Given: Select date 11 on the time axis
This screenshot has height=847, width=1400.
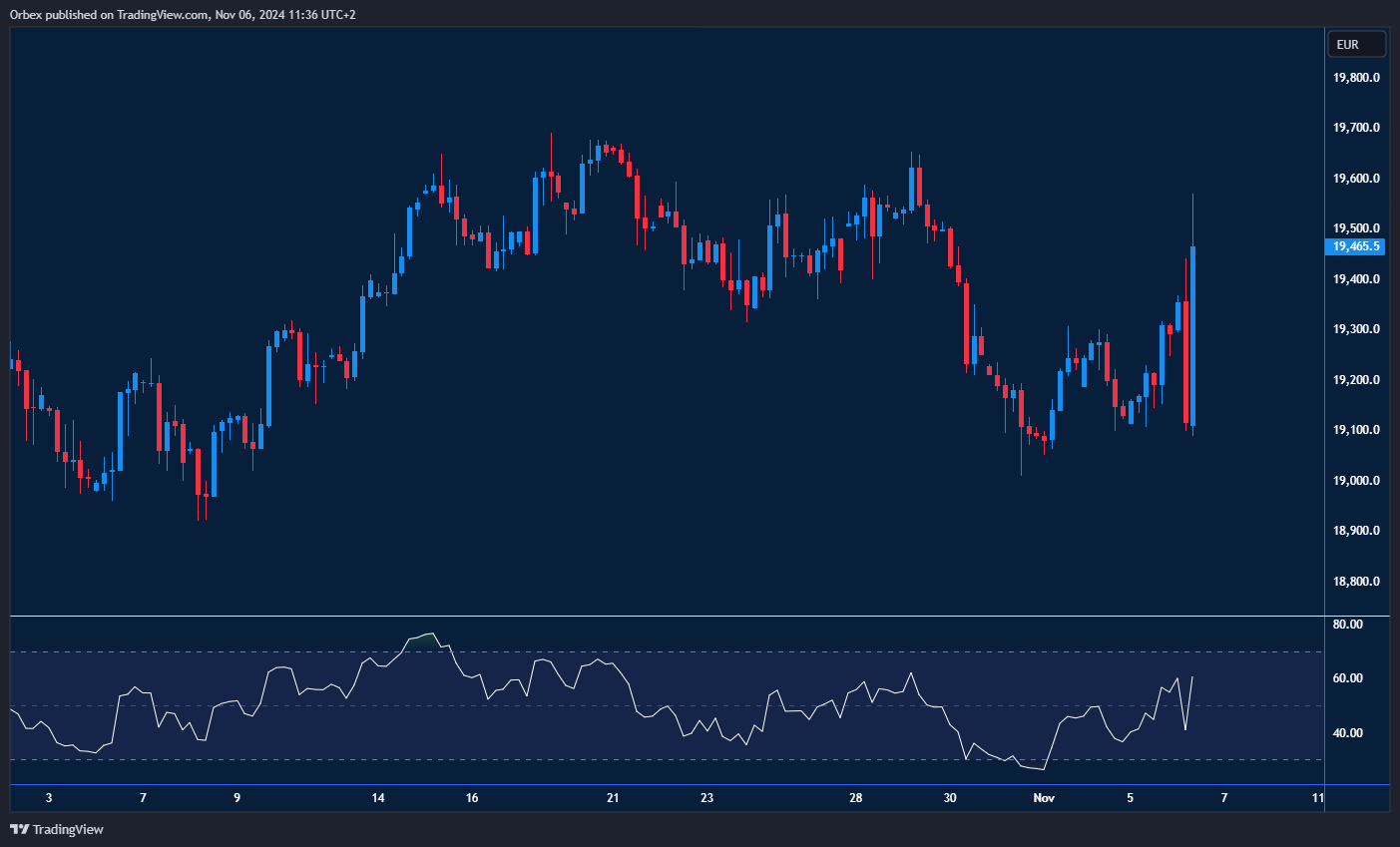Looking at the screenshot, I should pyautogui.click(x=1318, y=798).
